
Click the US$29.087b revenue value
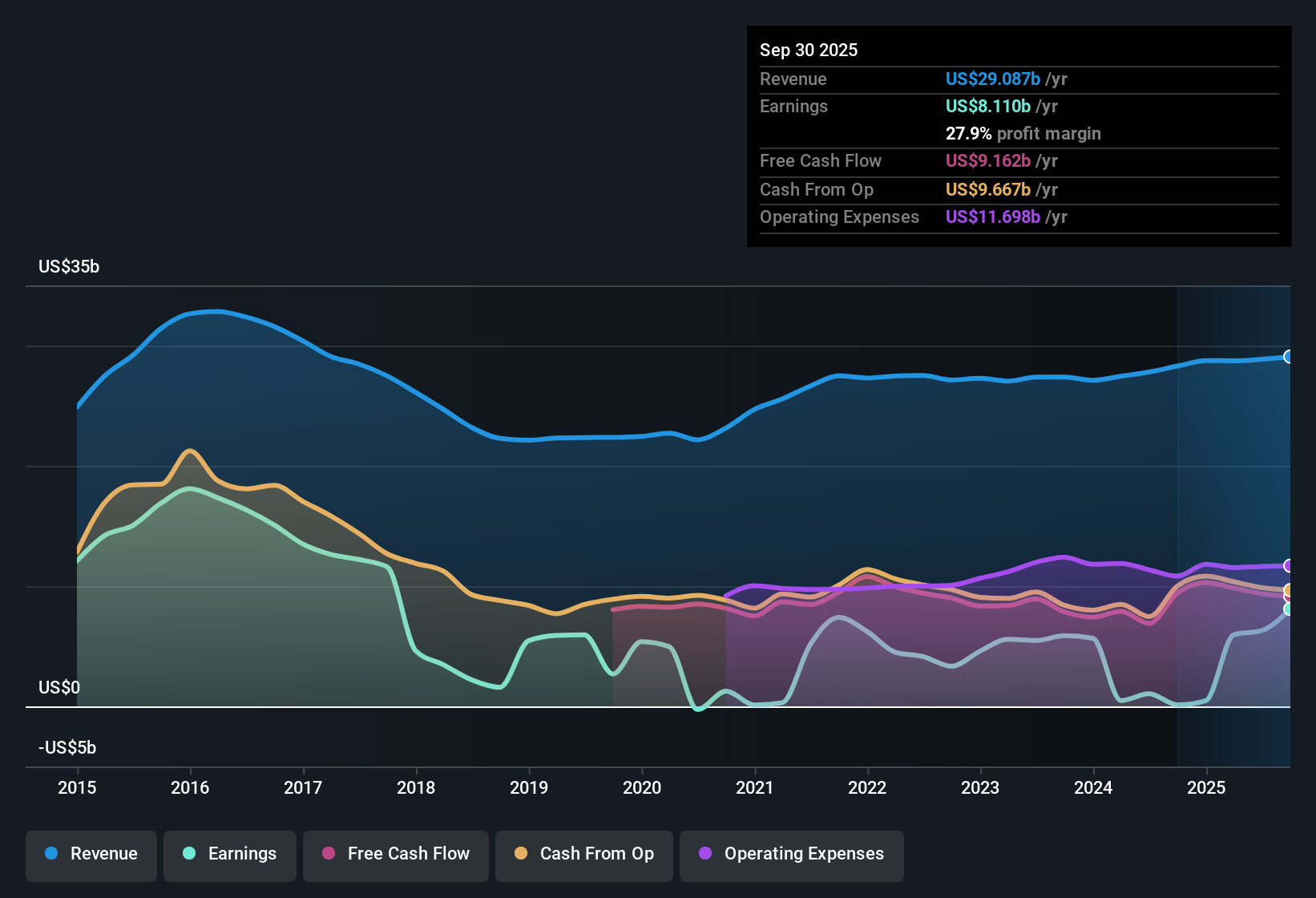pos(992,79)
